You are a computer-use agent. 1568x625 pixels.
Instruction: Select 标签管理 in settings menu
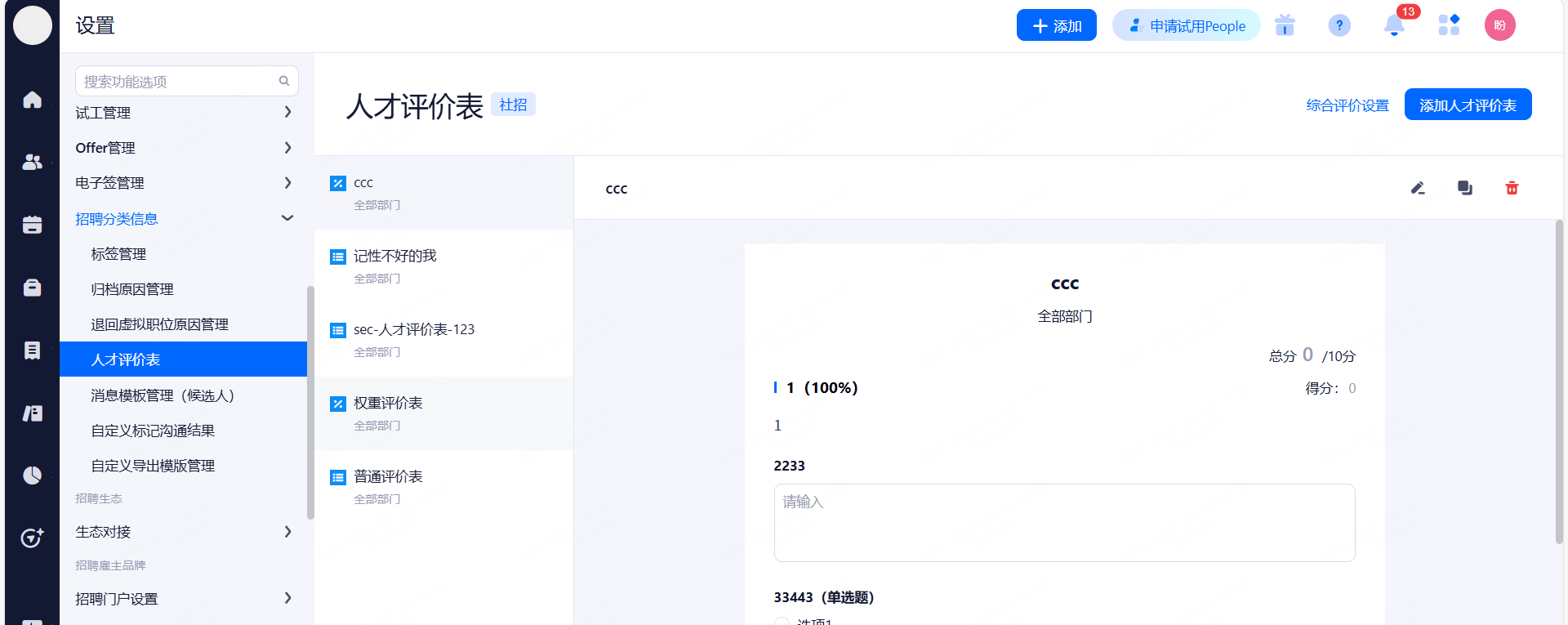(x=118, y=254)
